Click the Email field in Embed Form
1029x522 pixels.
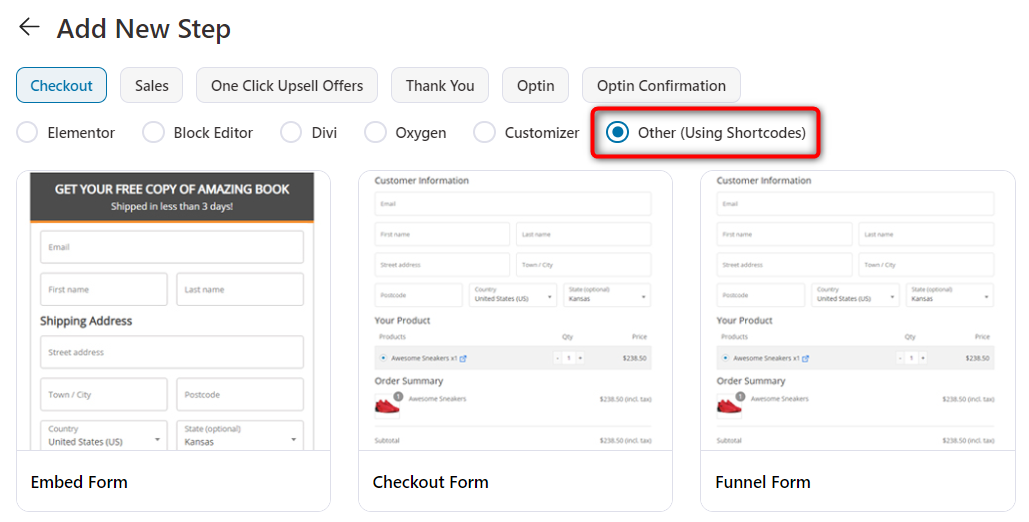point(172,247)
